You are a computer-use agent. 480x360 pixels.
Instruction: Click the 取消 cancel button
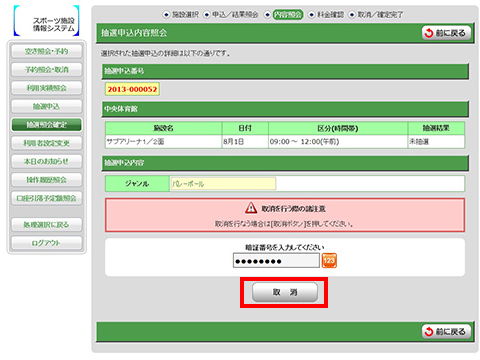coord(285,292)
